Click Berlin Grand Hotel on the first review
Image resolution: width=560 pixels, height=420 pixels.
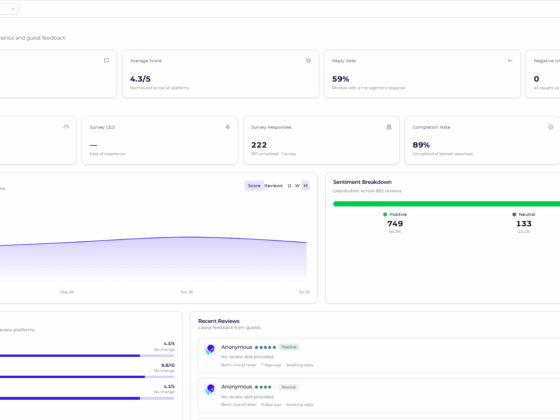point(239,365)
